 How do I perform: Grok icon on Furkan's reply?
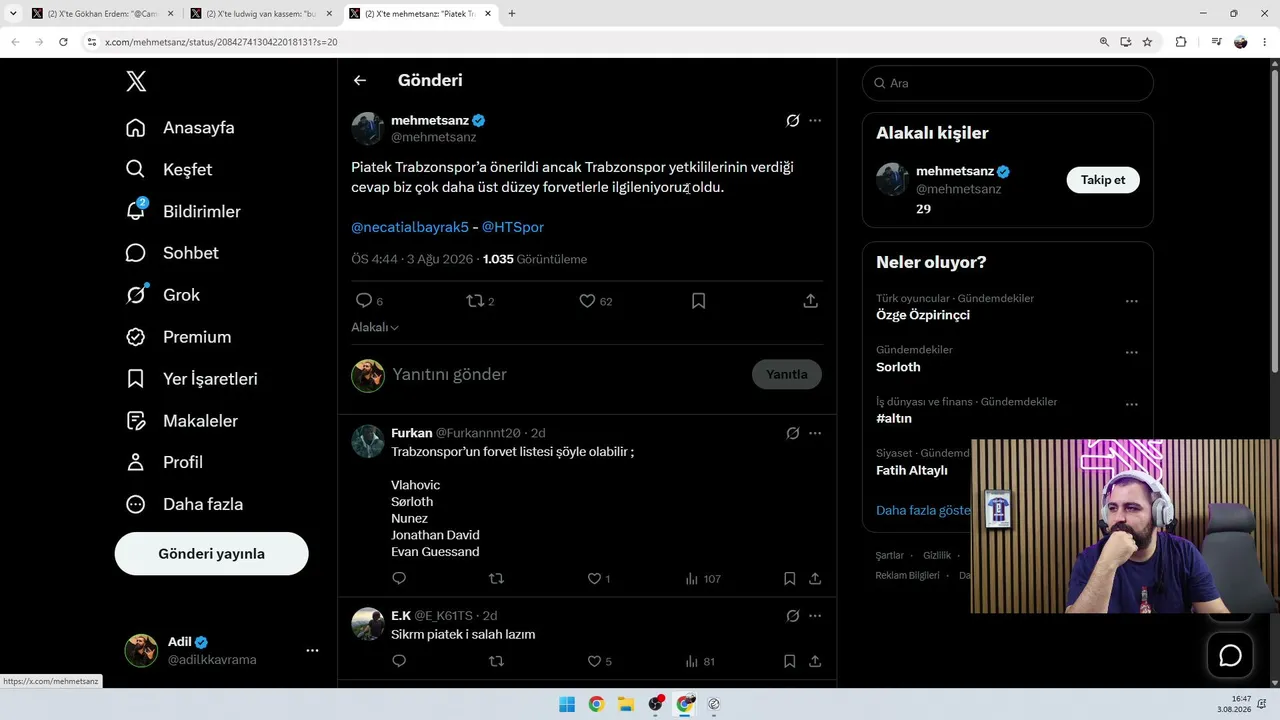(792, 433)
